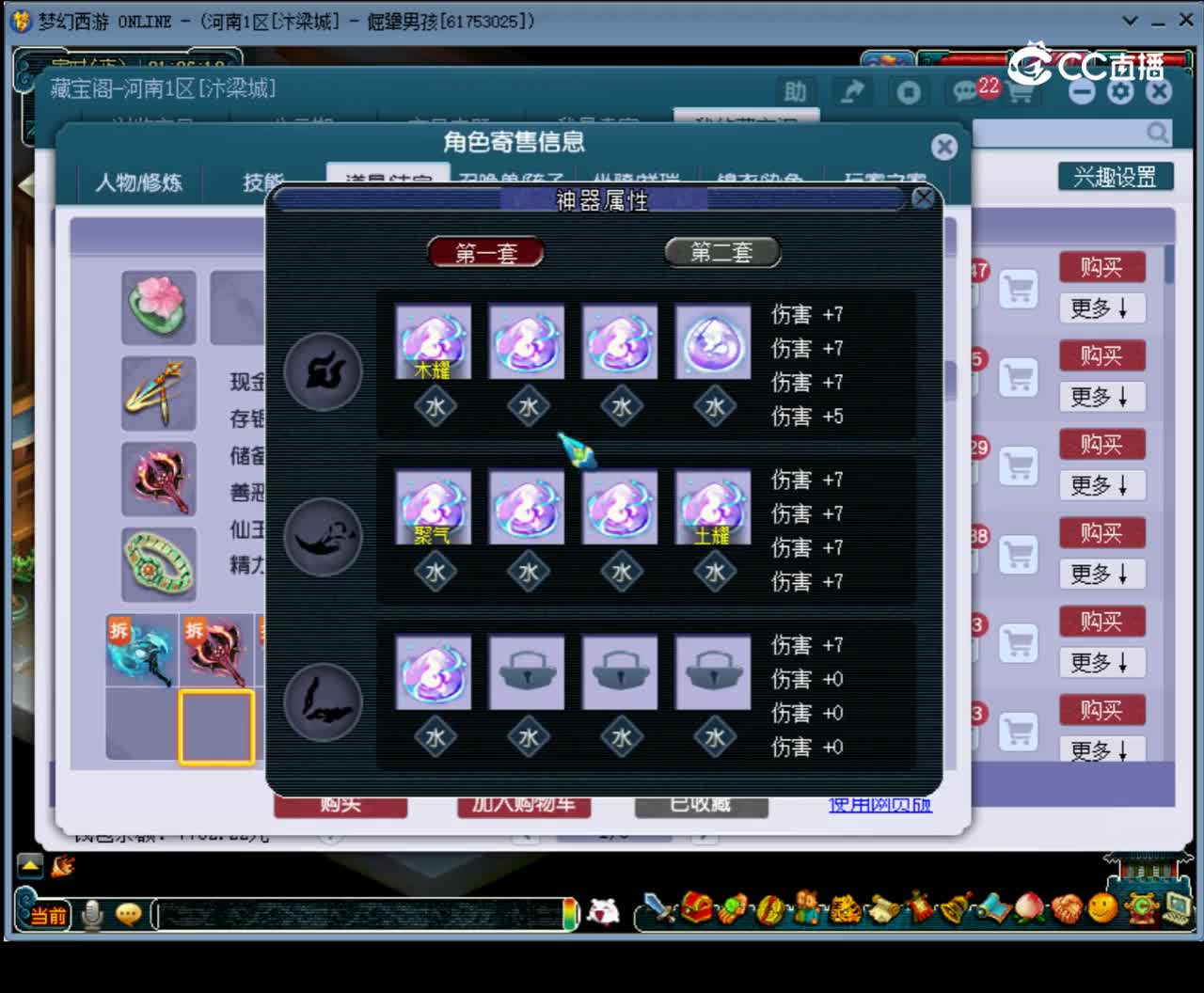Click the peach icon in bottom toolbar
Screen dimensions: 1204x993
(1030, 908)
